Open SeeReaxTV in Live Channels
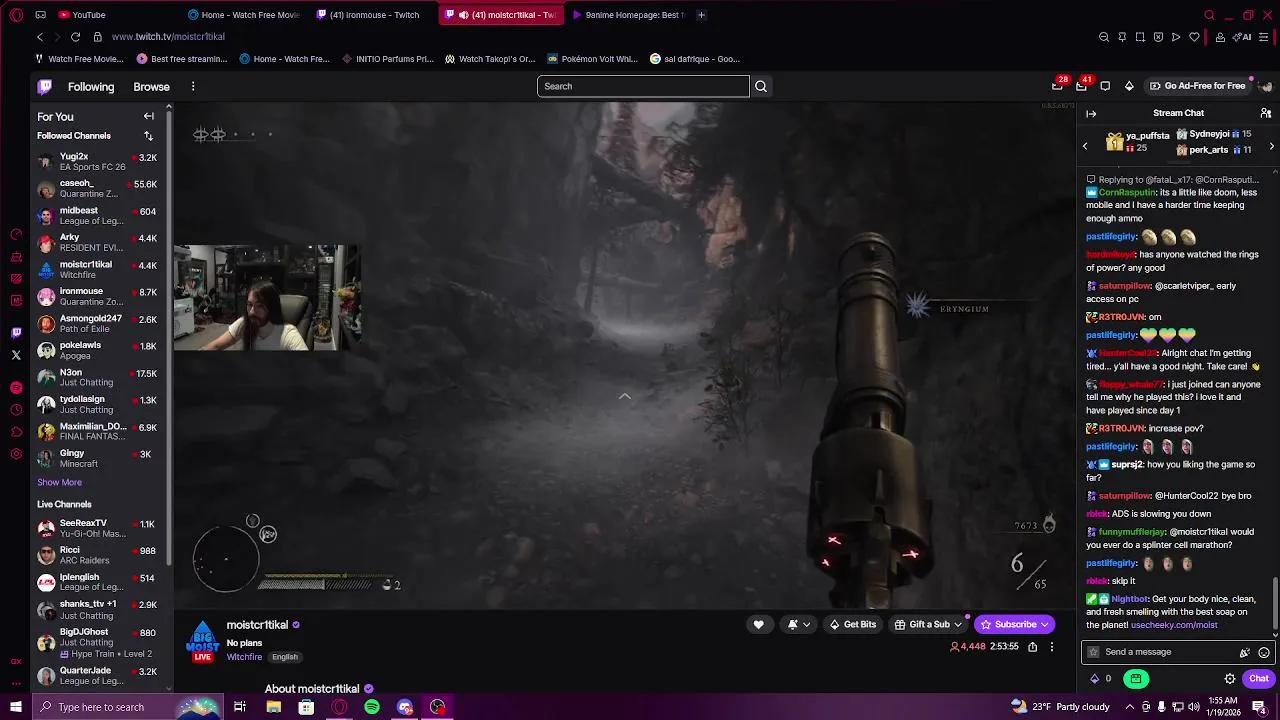This screenshot has width=1280, height=720. pyautogui.click(x=99, y=528)
